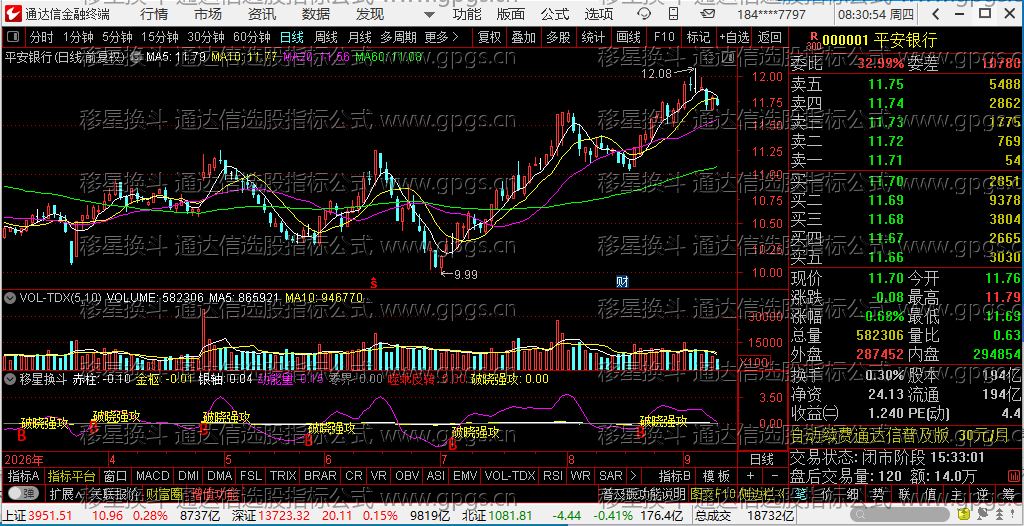Screen dimensions: 1024x526
Task: Select the 多周期 multi-period view
Action: (x=398, y=37)
